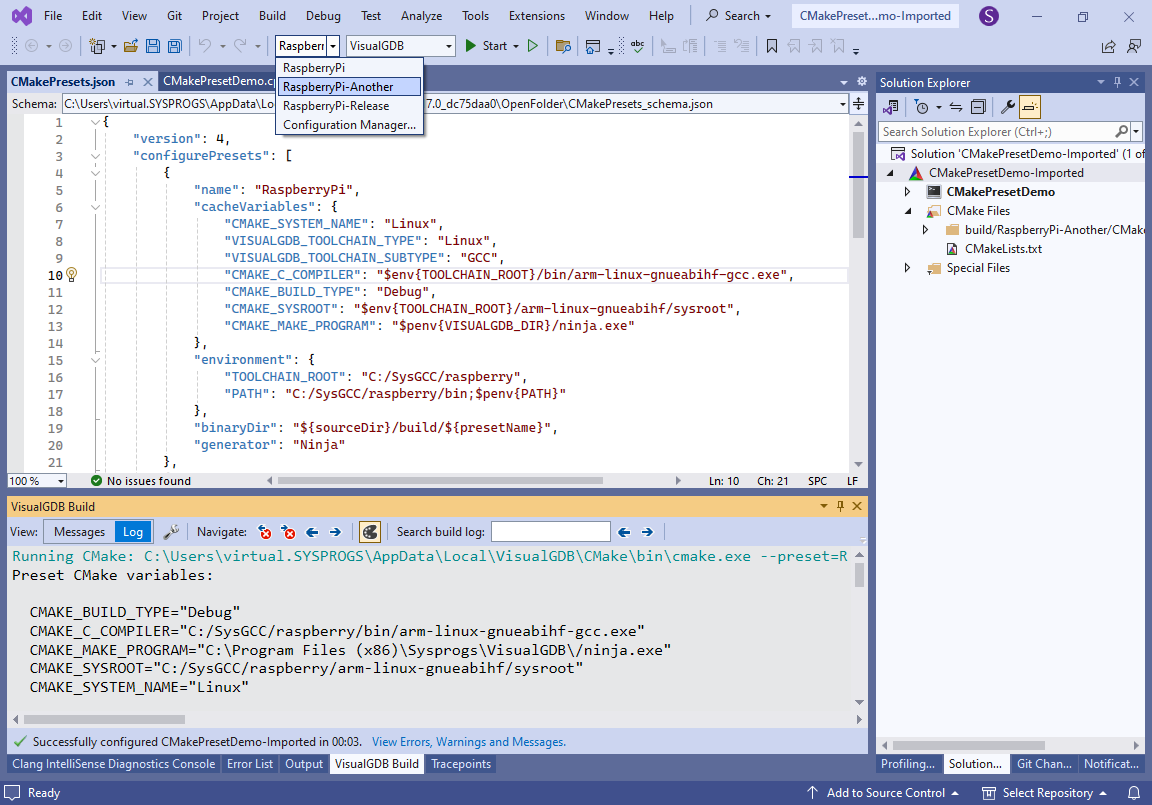Open the Build menu
This screenshot has height=805, width=1152.
pyautogui.click(x=272, y=15)
